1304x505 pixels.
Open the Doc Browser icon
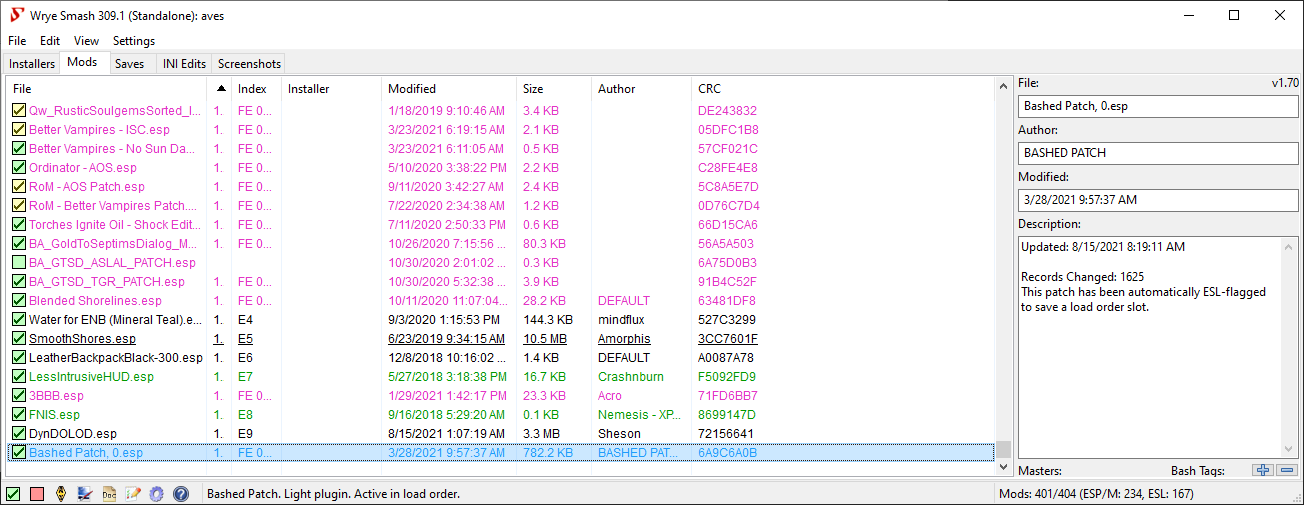(109, 494)
